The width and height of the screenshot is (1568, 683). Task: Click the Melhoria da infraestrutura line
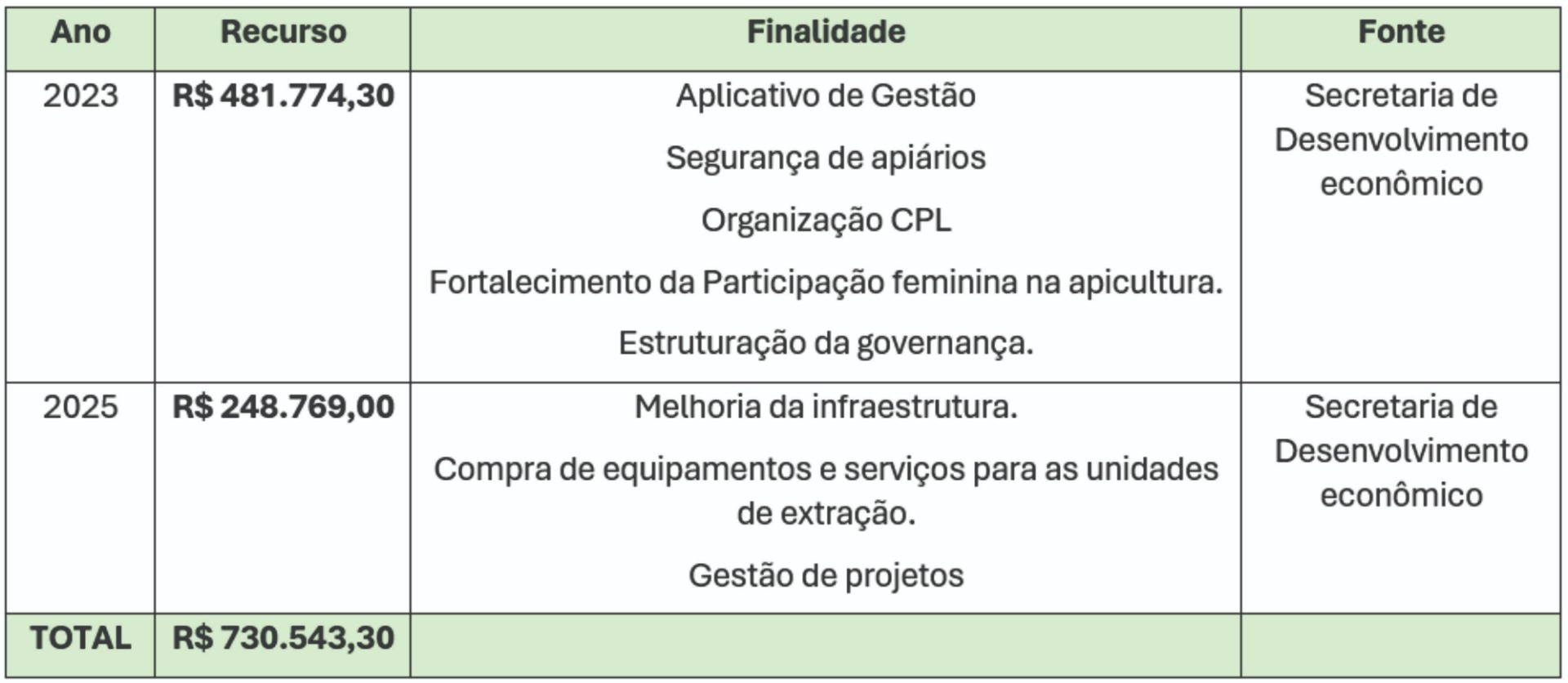(x=826, y=407)
